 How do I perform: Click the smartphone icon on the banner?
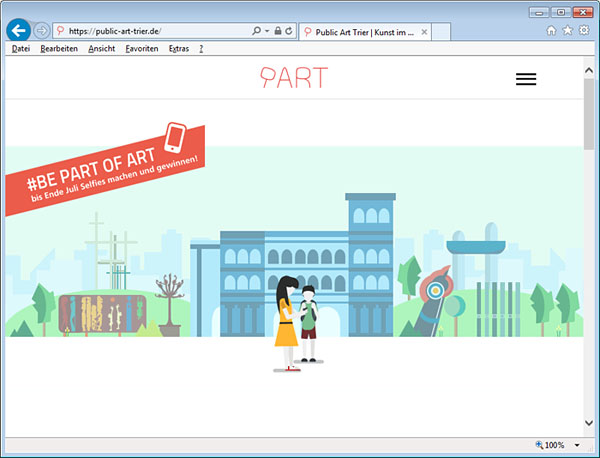[x=175, y=138]
